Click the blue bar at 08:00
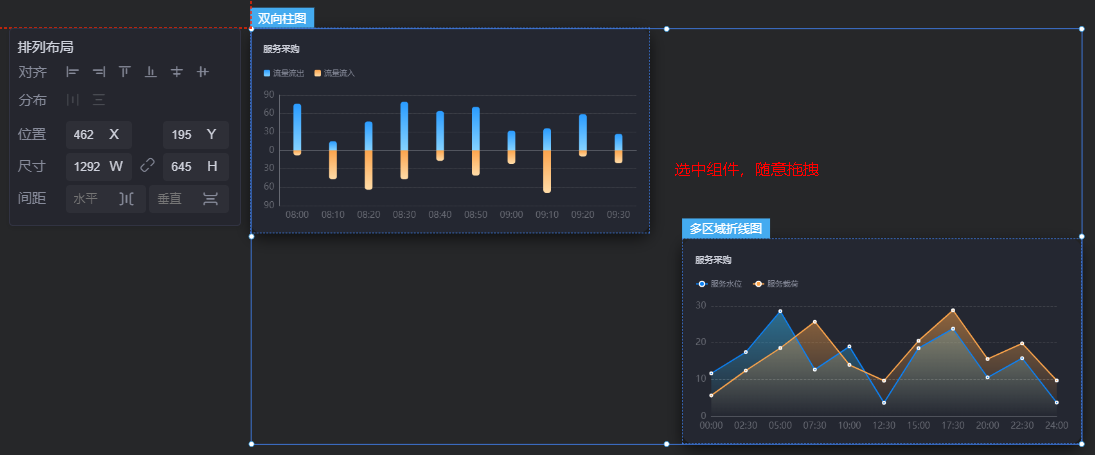The width and height of the screenshot is (1095, 455). click(x=297, y=127)
